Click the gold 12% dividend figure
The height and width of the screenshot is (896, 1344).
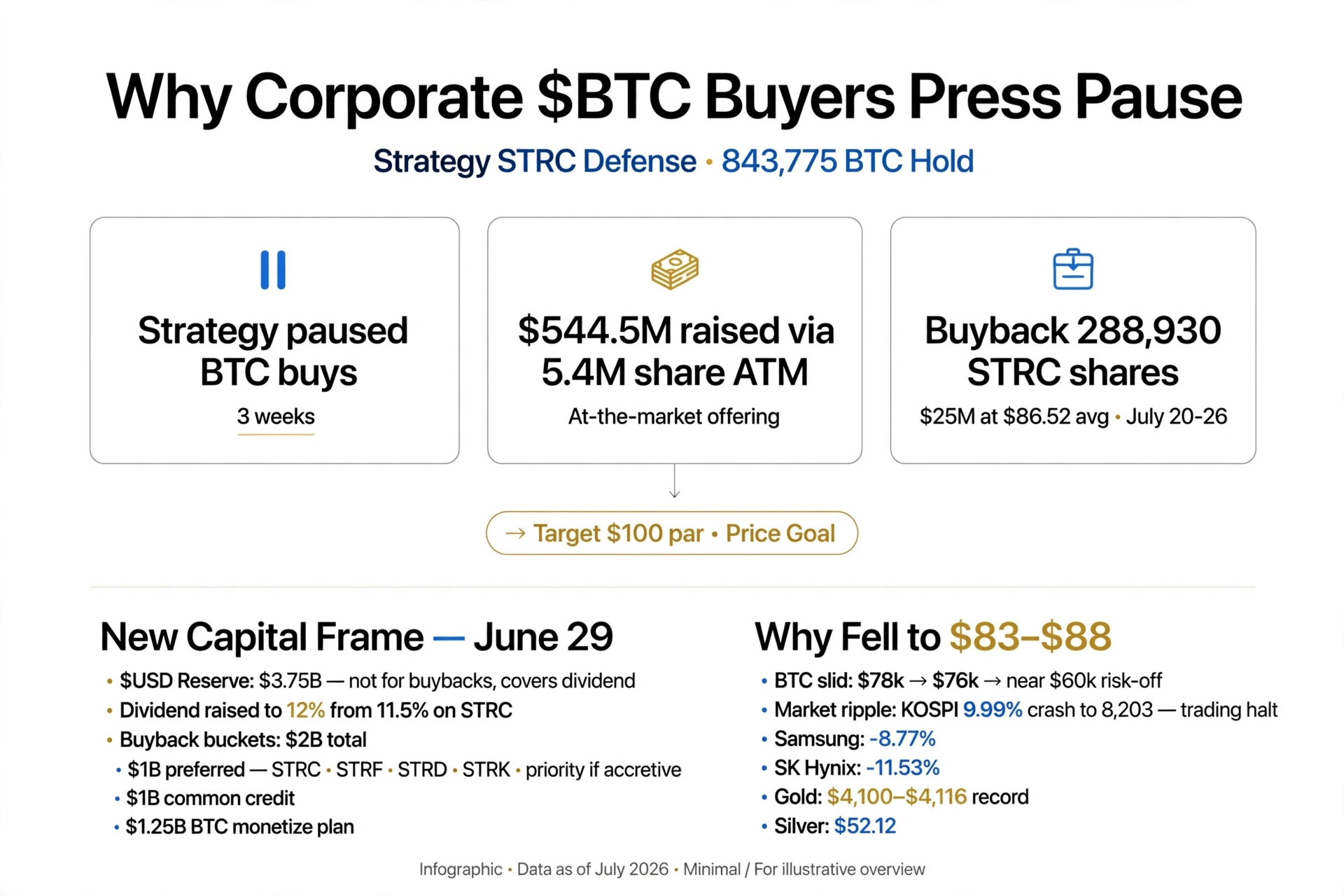pyautogui.click(x=305, y=710)
